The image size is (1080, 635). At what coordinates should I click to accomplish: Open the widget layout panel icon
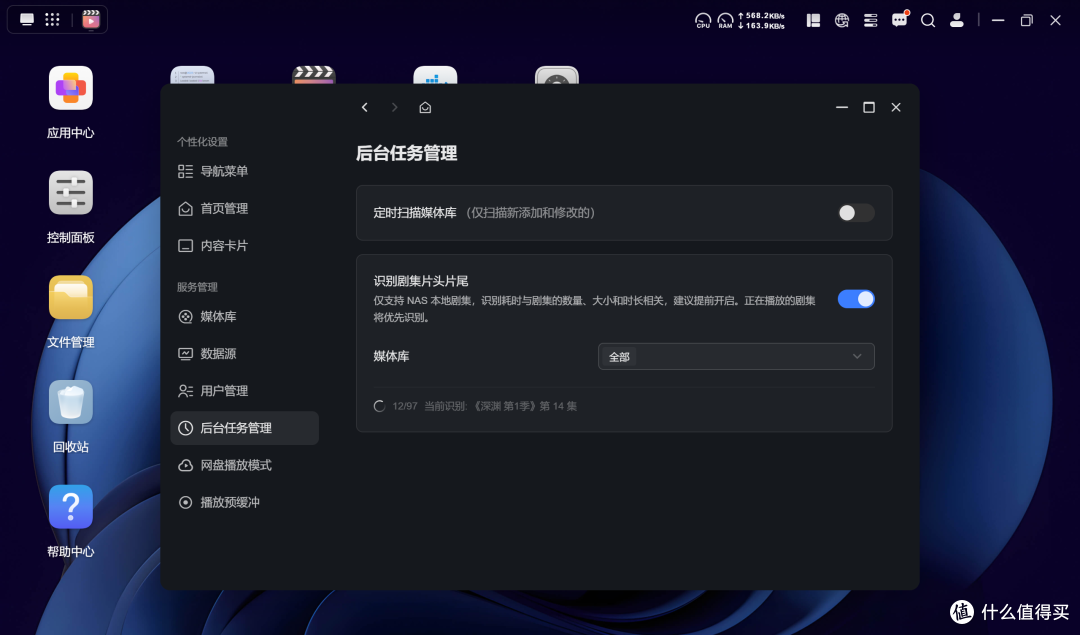tap(813, 21)
